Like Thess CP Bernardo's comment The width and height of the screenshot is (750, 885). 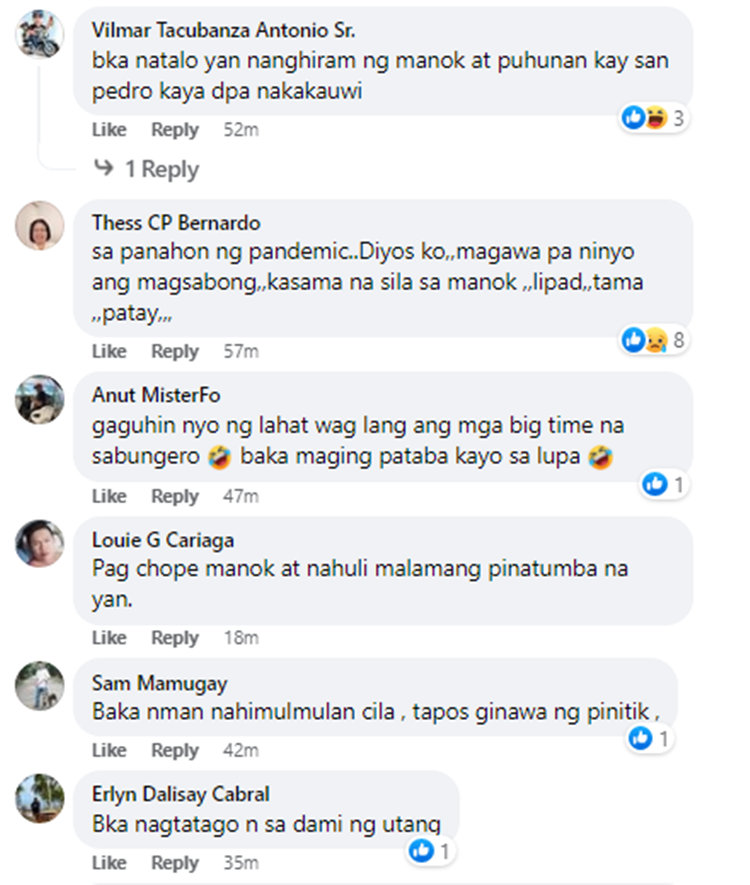pos(109,351)
